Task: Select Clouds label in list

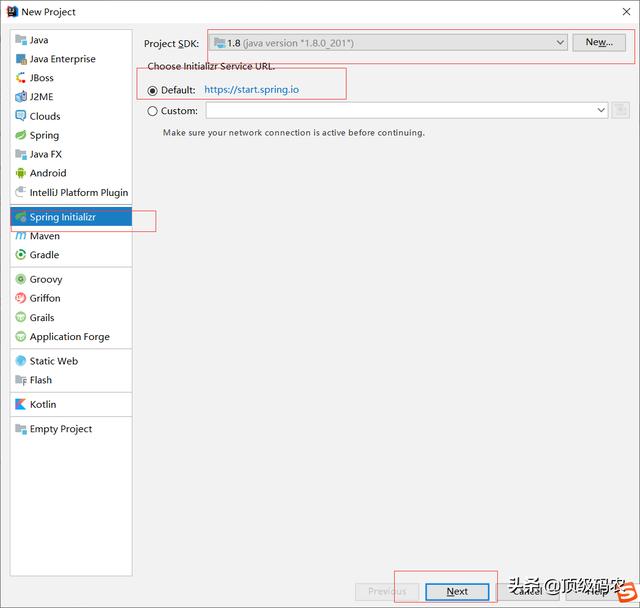Action: 45,116
